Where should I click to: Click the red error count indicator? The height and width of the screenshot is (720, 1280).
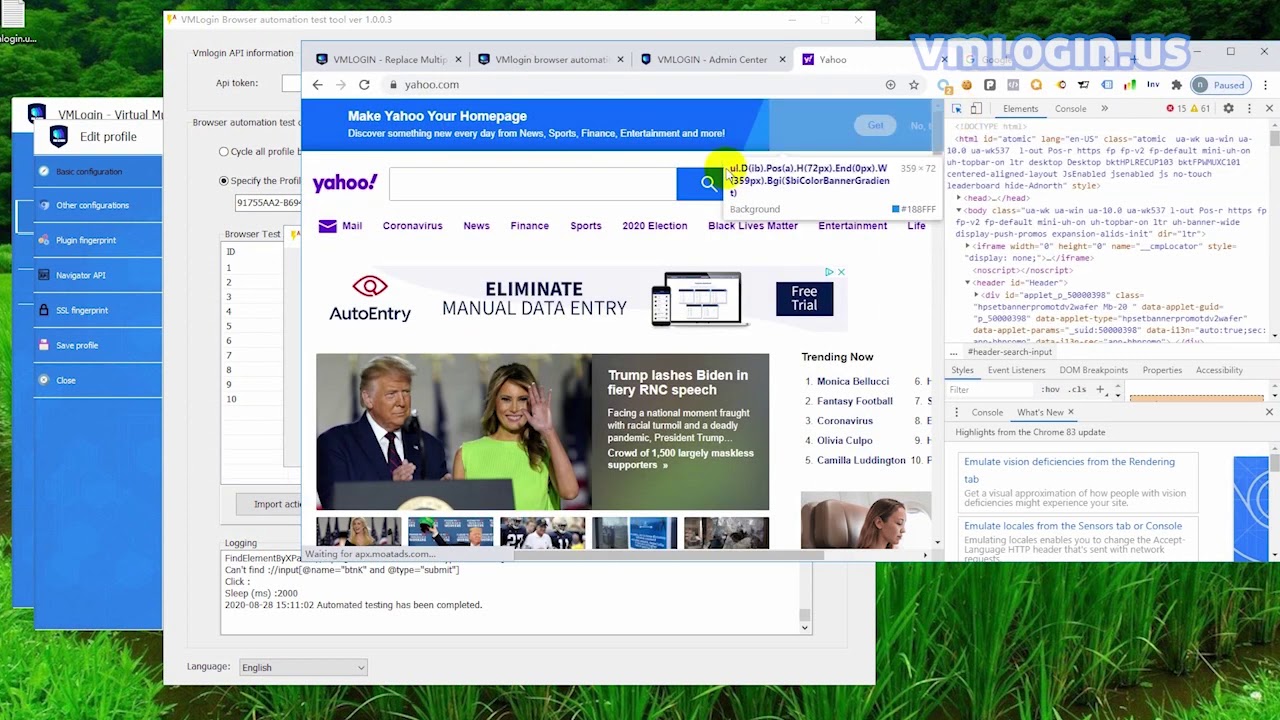tap(1176, 108)
